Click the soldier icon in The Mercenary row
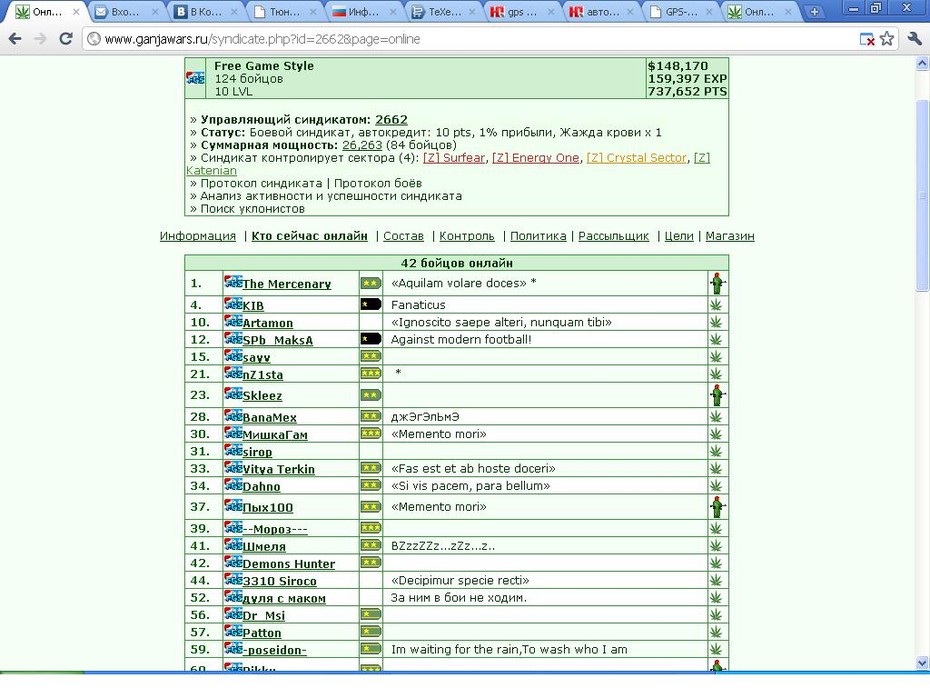Image resolution: width=930 pixels, height=698 pixels. point(718,283)
